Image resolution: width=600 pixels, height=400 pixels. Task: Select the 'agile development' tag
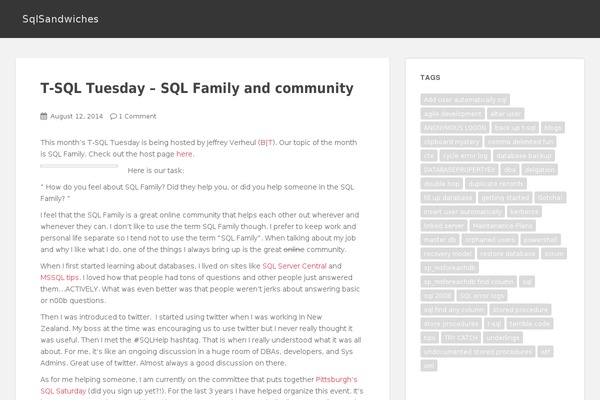(453, 114)
